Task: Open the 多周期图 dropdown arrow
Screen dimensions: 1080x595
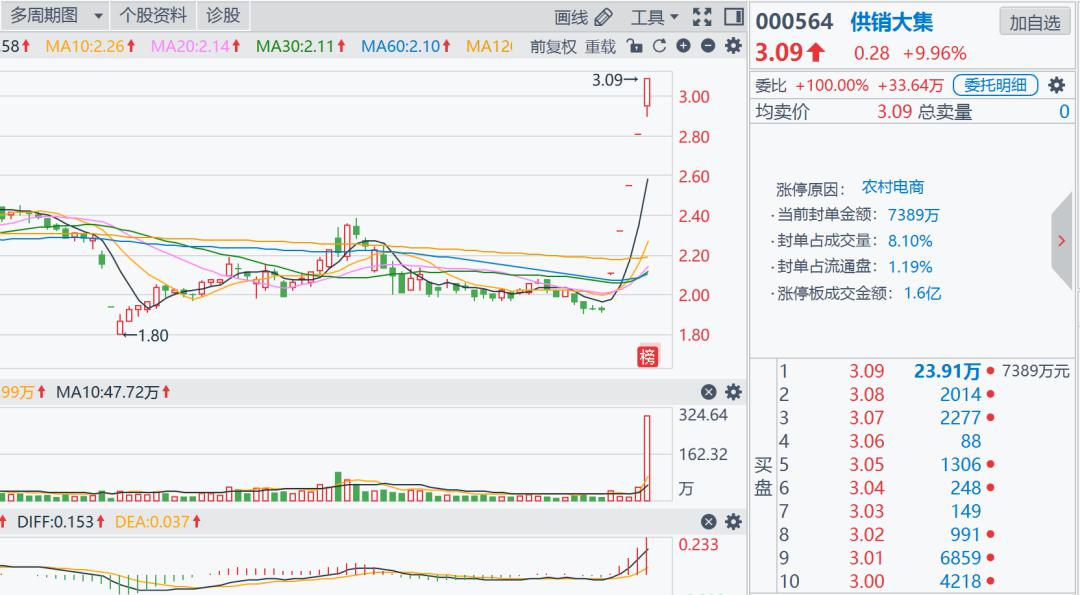Action: point(96,16)
